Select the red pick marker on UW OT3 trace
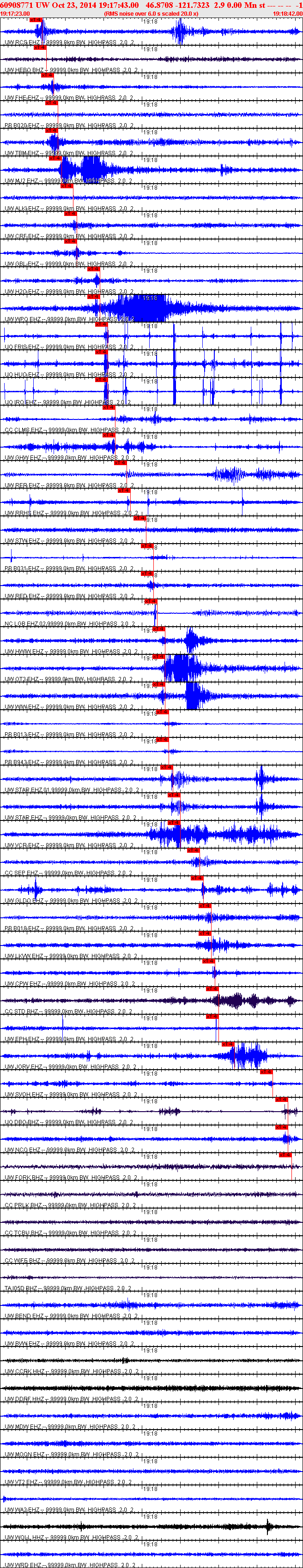303x1568 pixels. coord(158,657)
